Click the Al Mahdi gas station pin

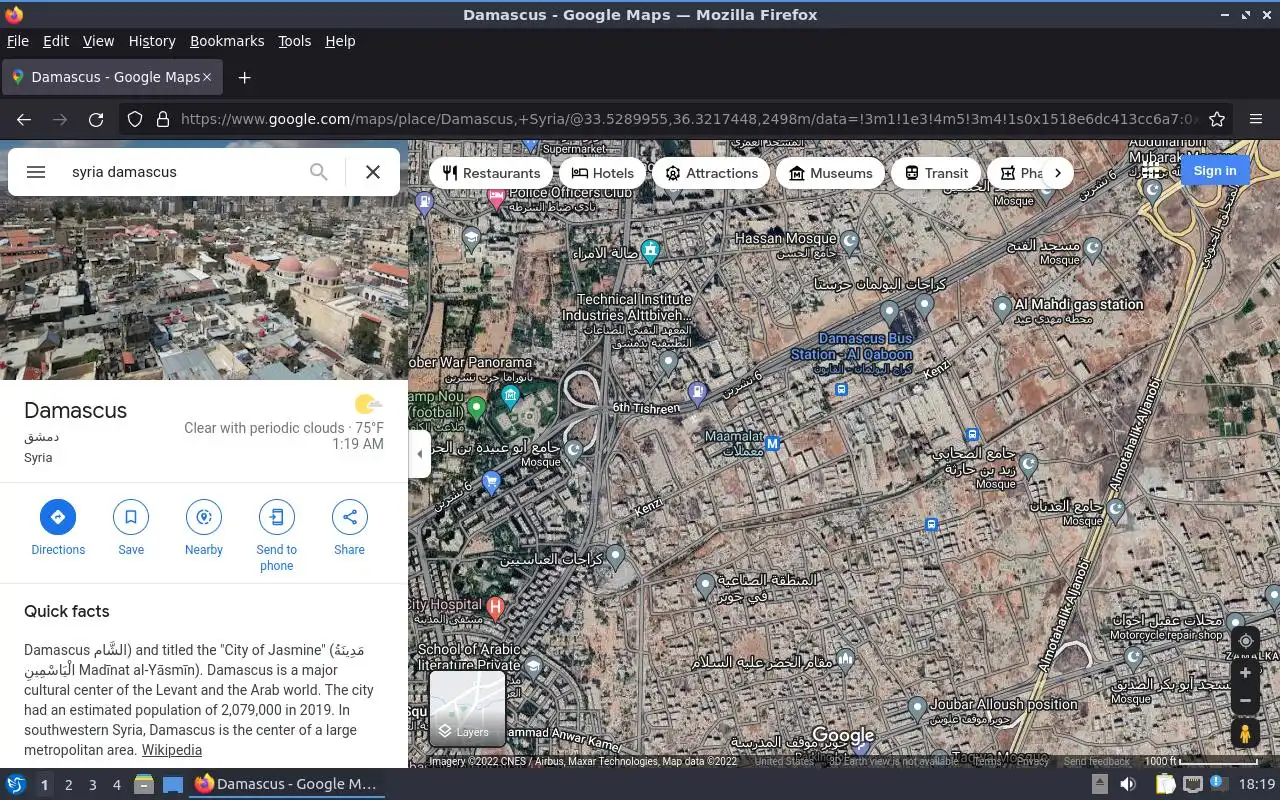tap(1002, 308)
